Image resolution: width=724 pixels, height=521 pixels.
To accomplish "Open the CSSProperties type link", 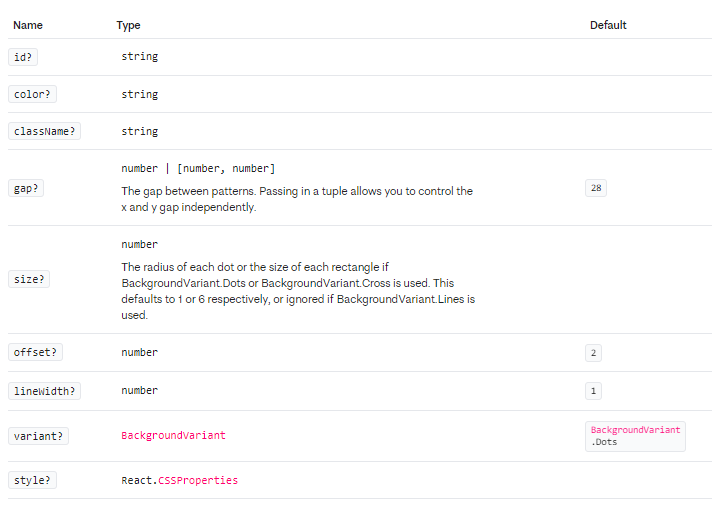I will click(198, 480).
